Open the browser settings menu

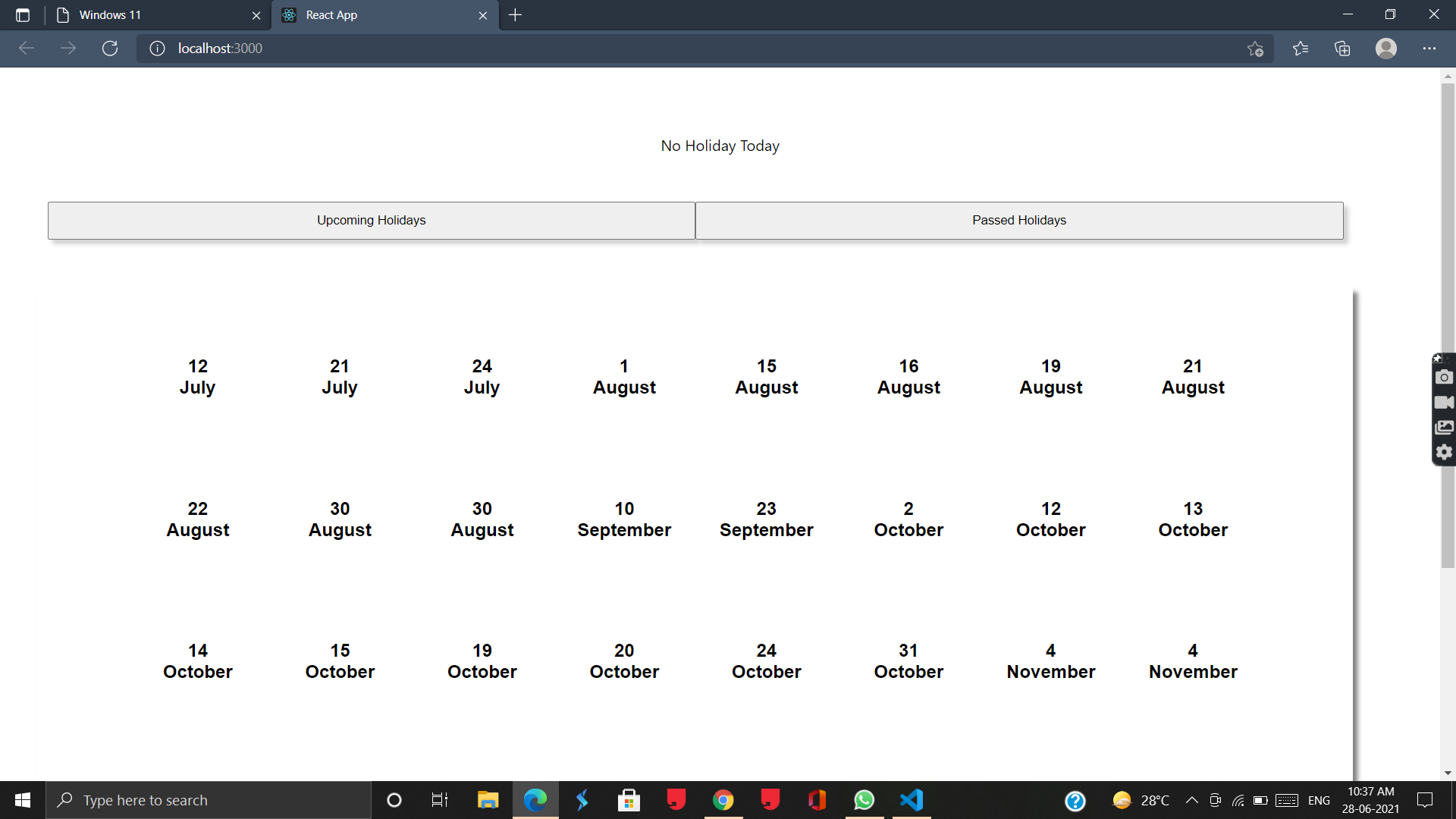point(1430,48)
